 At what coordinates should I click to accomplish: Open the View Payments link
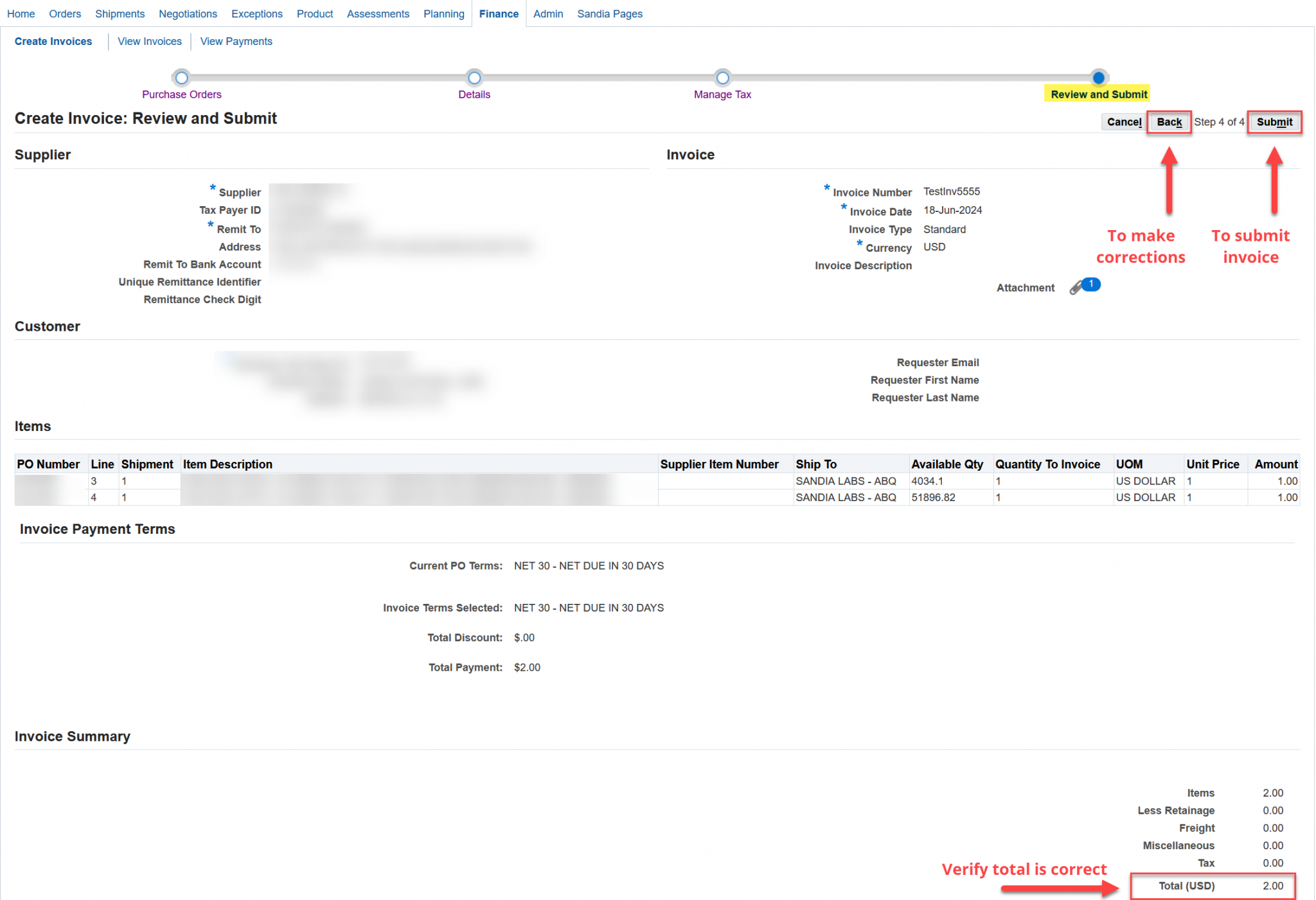tap(236, 41)
